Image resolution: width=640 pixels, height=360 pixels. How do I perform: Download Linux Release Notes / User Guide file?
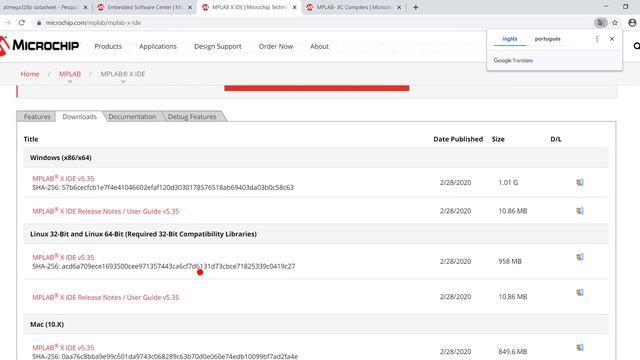tap(580, 292)
